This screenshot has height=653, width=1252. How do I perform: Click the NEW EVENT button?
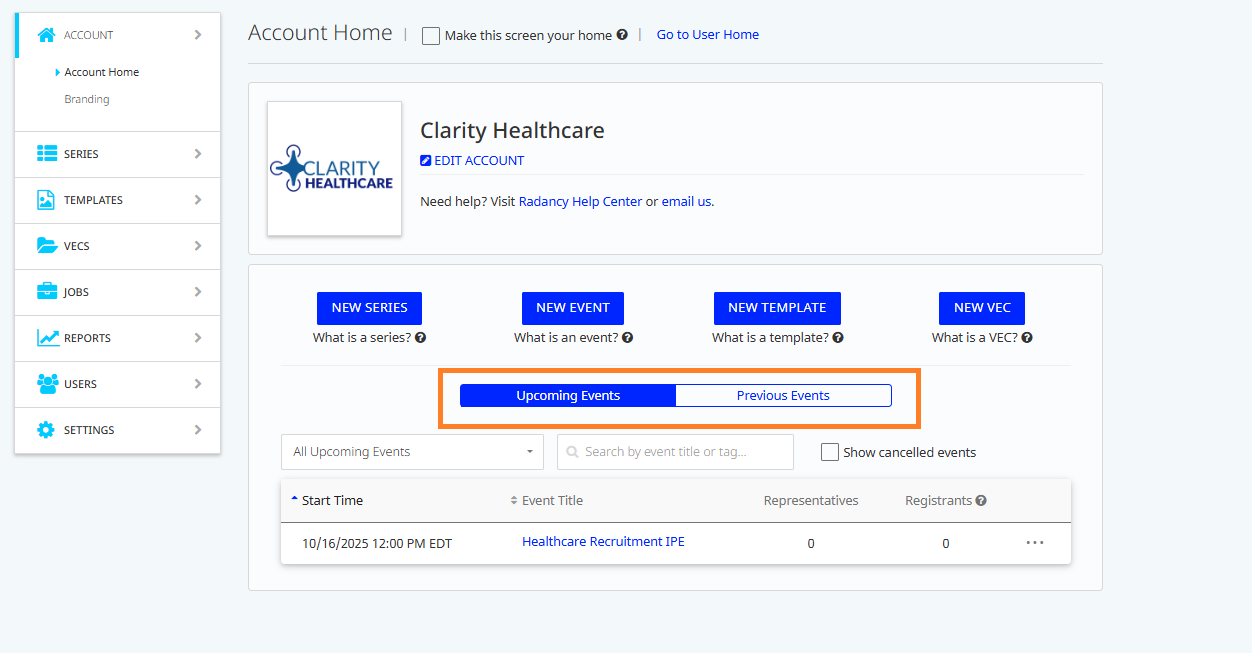coord(573,308)
